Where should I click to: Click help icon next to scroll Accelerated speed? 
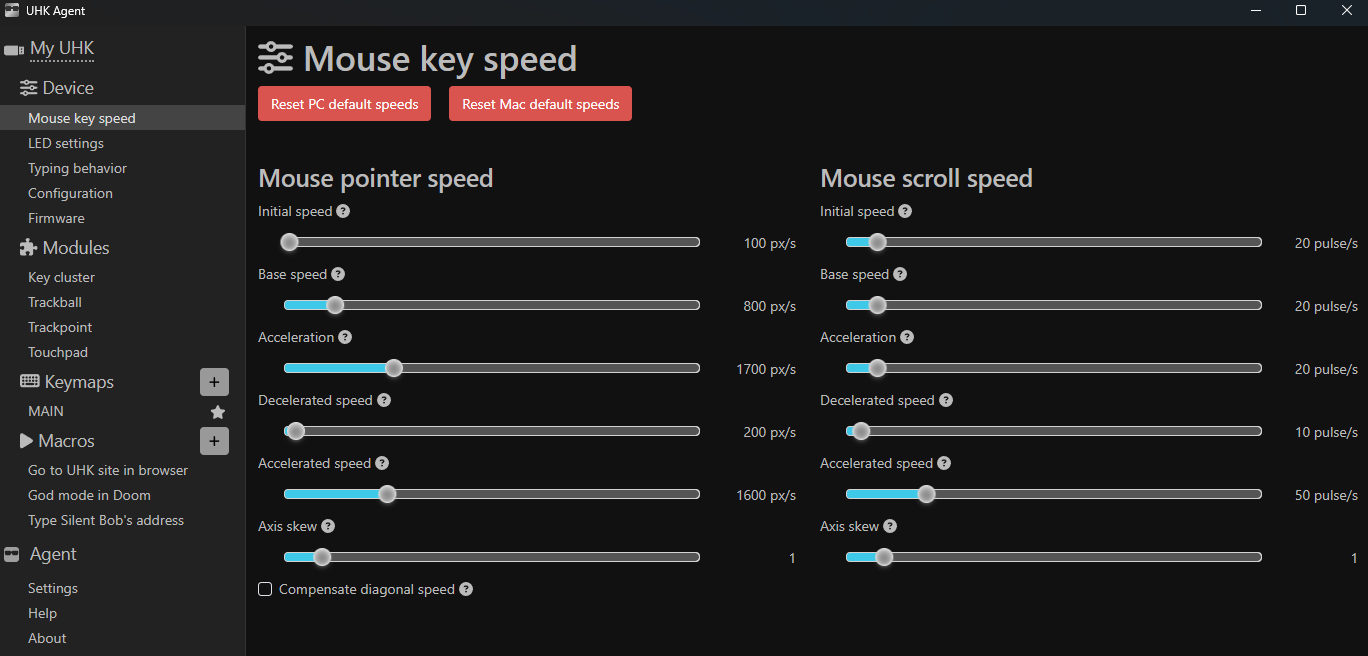943,463
